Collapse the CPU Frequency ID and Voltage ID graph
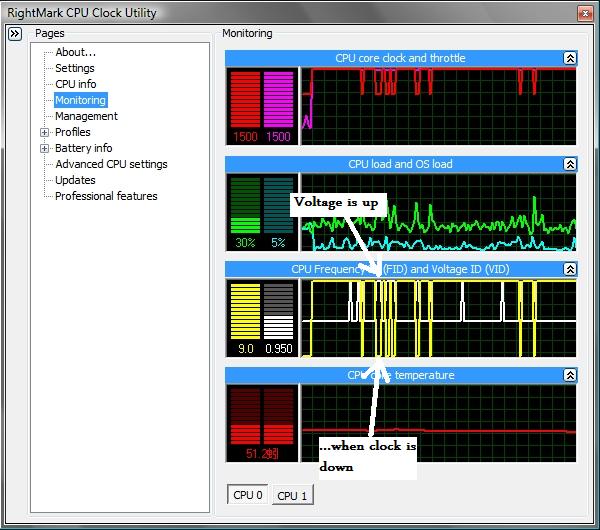Viewport: 600px width, 530px height. pos(570,269)
